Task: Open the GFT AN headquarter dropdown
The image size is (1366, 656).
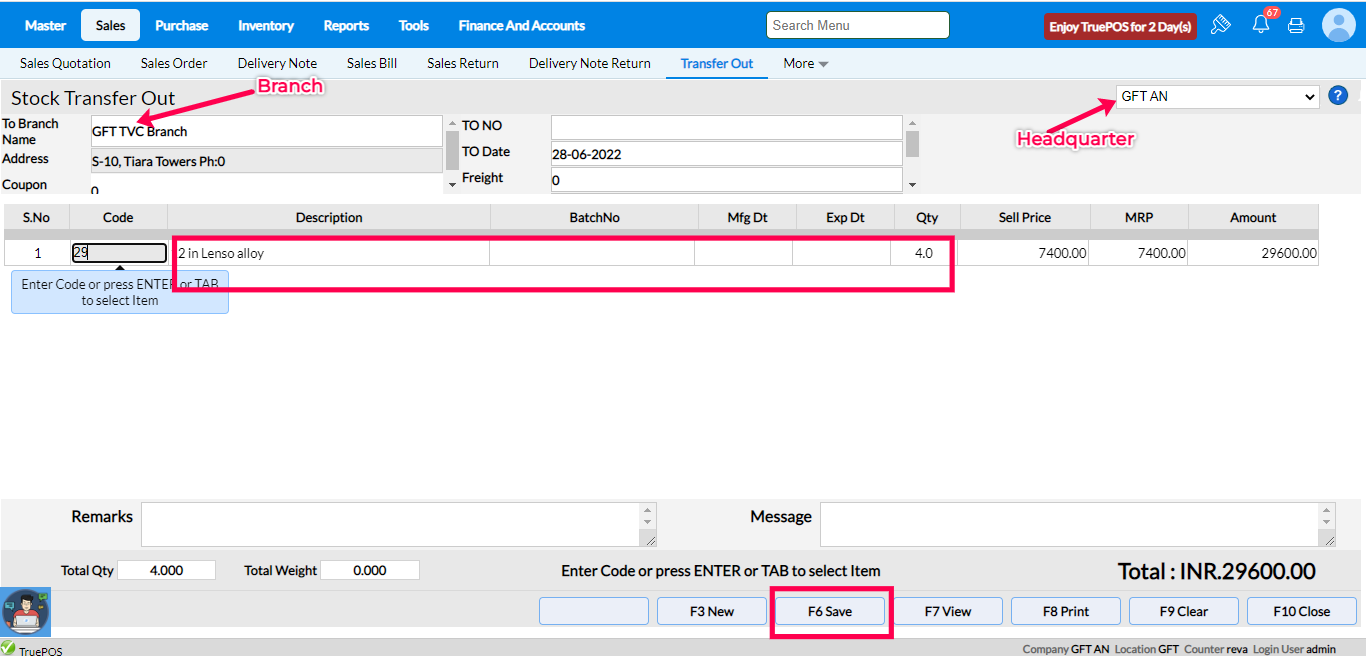Action: pyautogui.click(x=1218, y=97)
